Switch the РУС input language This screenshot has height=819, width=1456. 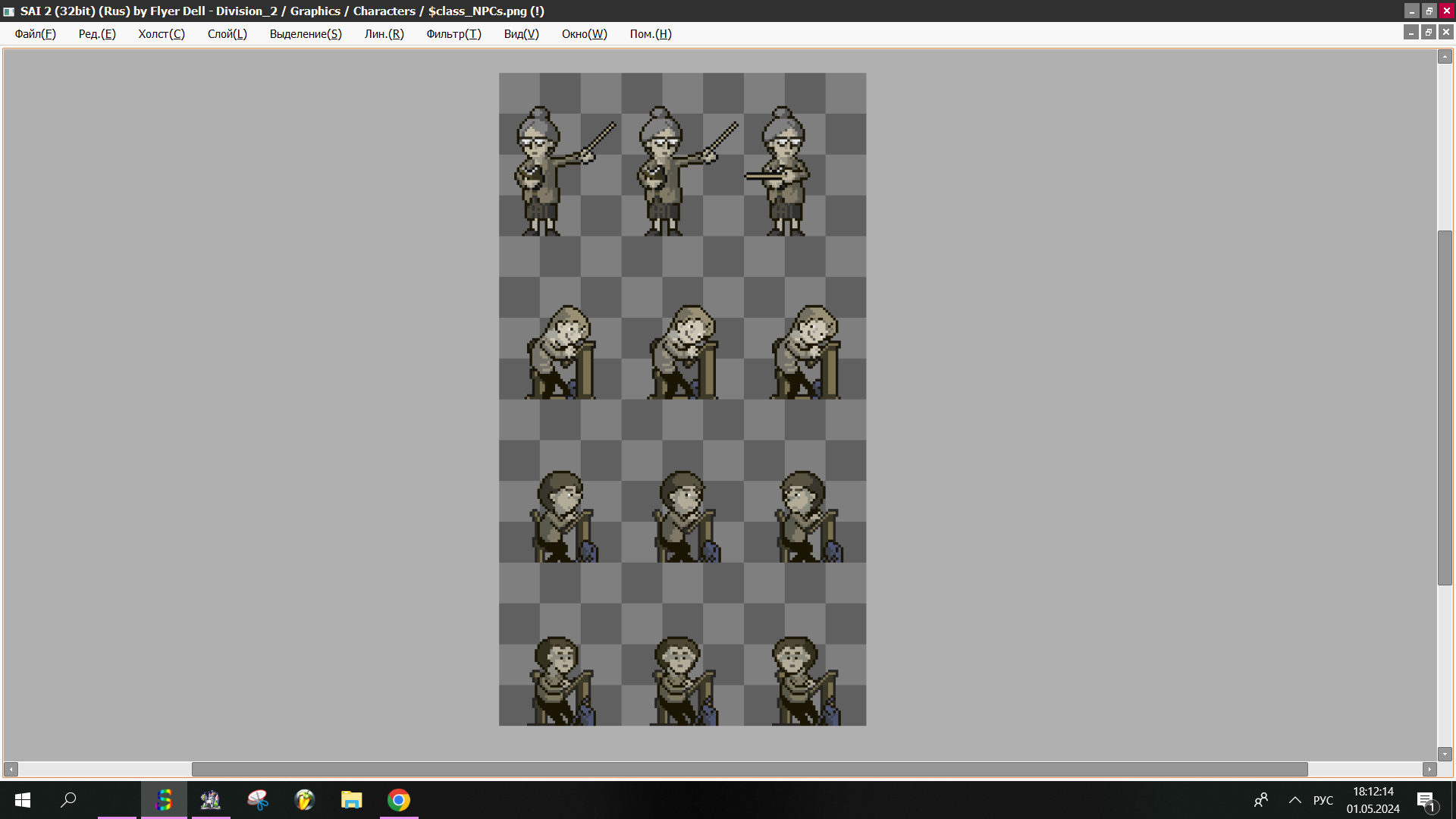pyautogui.click(x=1323, y=800)
